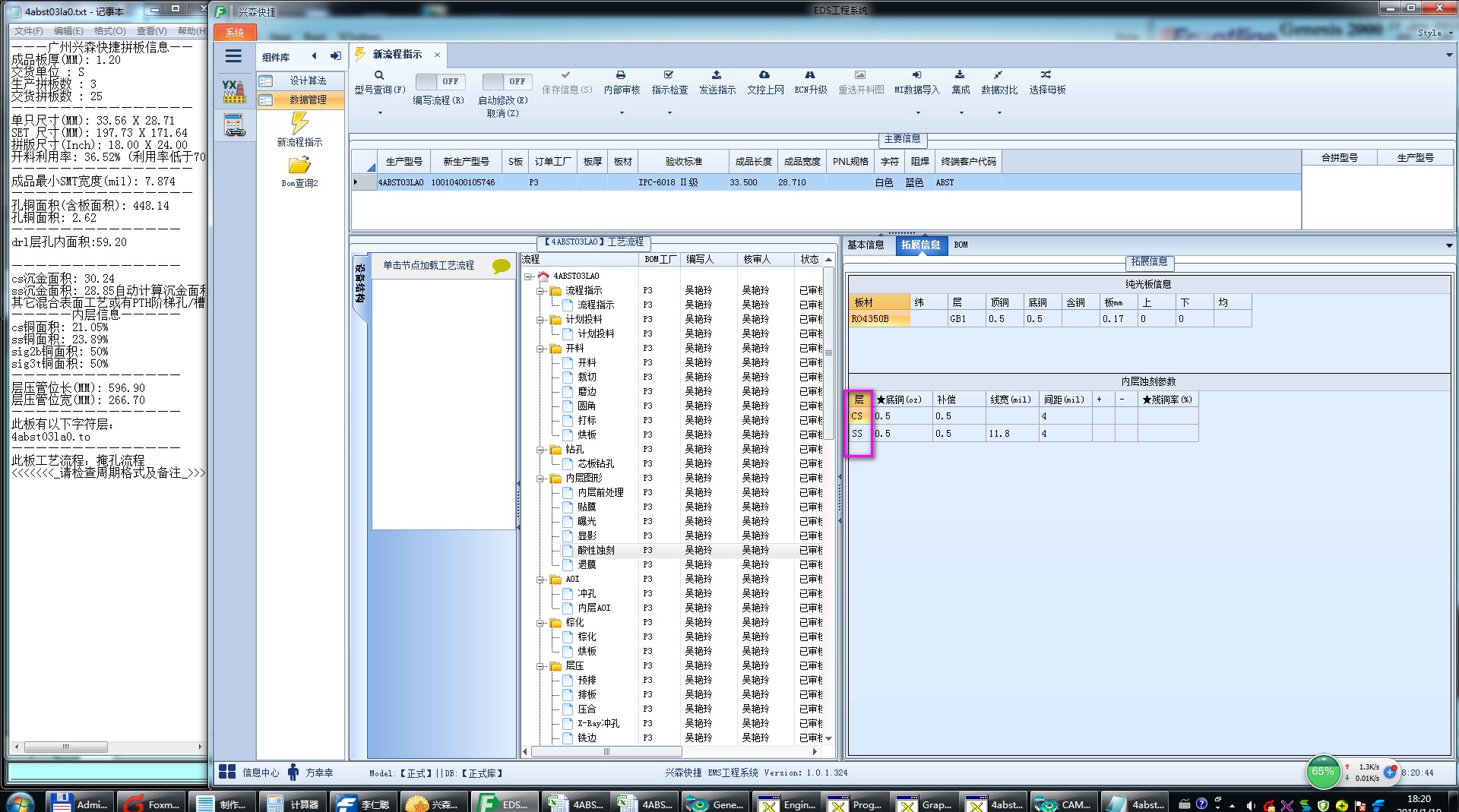Click the network speed plus icon
The height and width of the screenshot is (812, 1459).
coord(1390,772)
